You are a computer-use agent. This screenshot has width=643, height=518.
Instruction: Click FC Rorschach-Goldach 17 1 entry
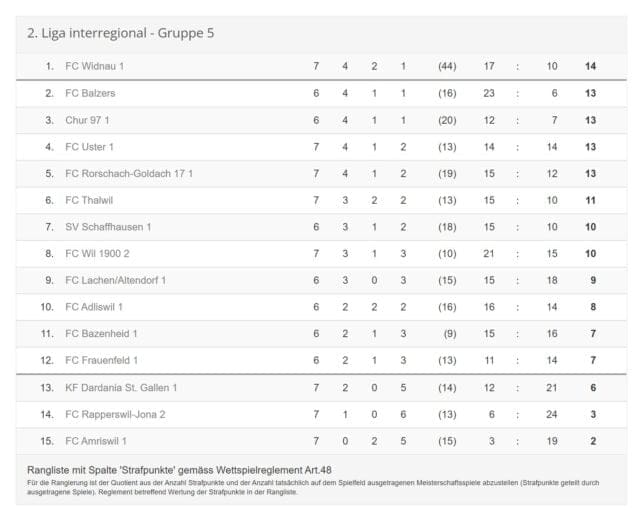point(129,173)
